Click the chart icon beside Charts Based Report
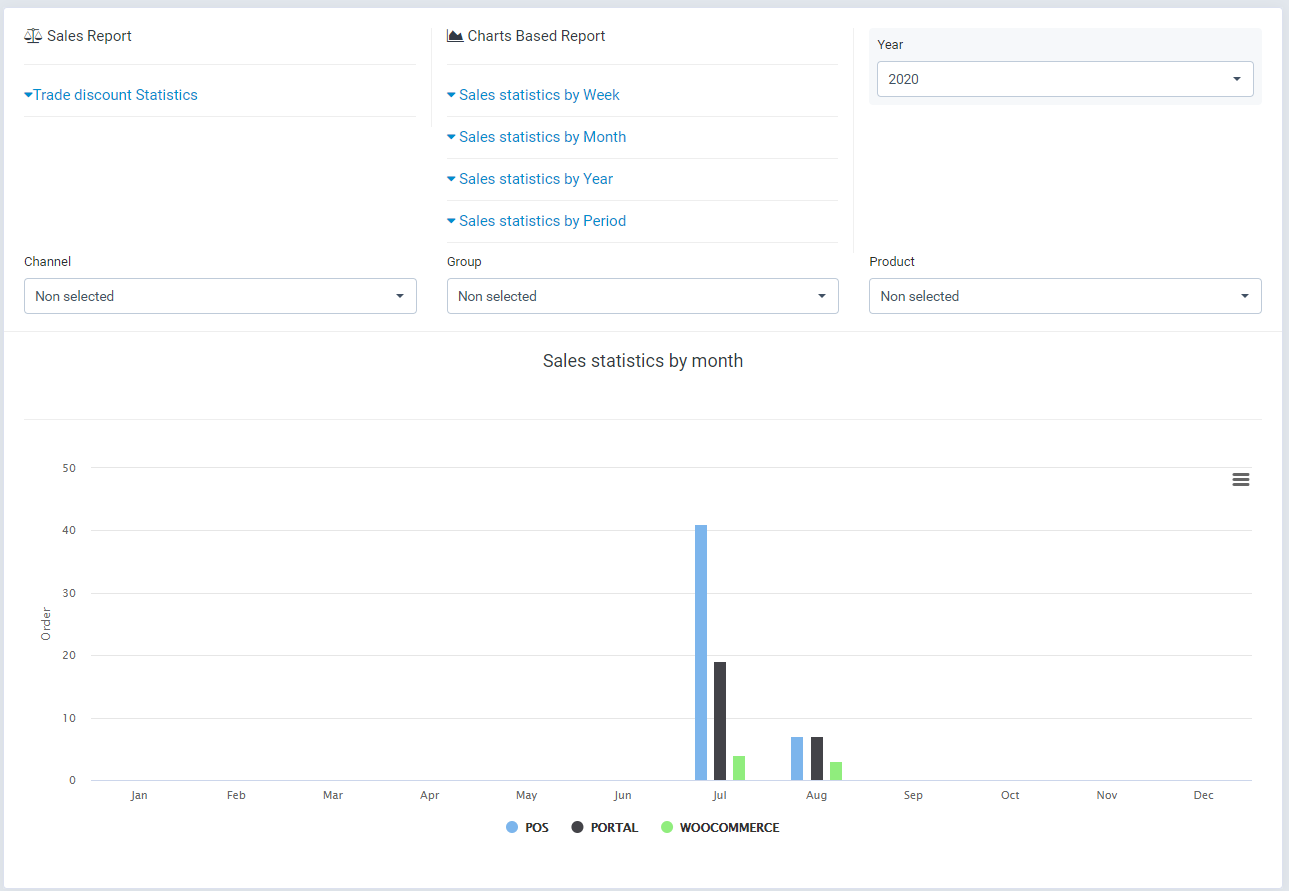The image size is (1289, 891). tap(453, 34)
